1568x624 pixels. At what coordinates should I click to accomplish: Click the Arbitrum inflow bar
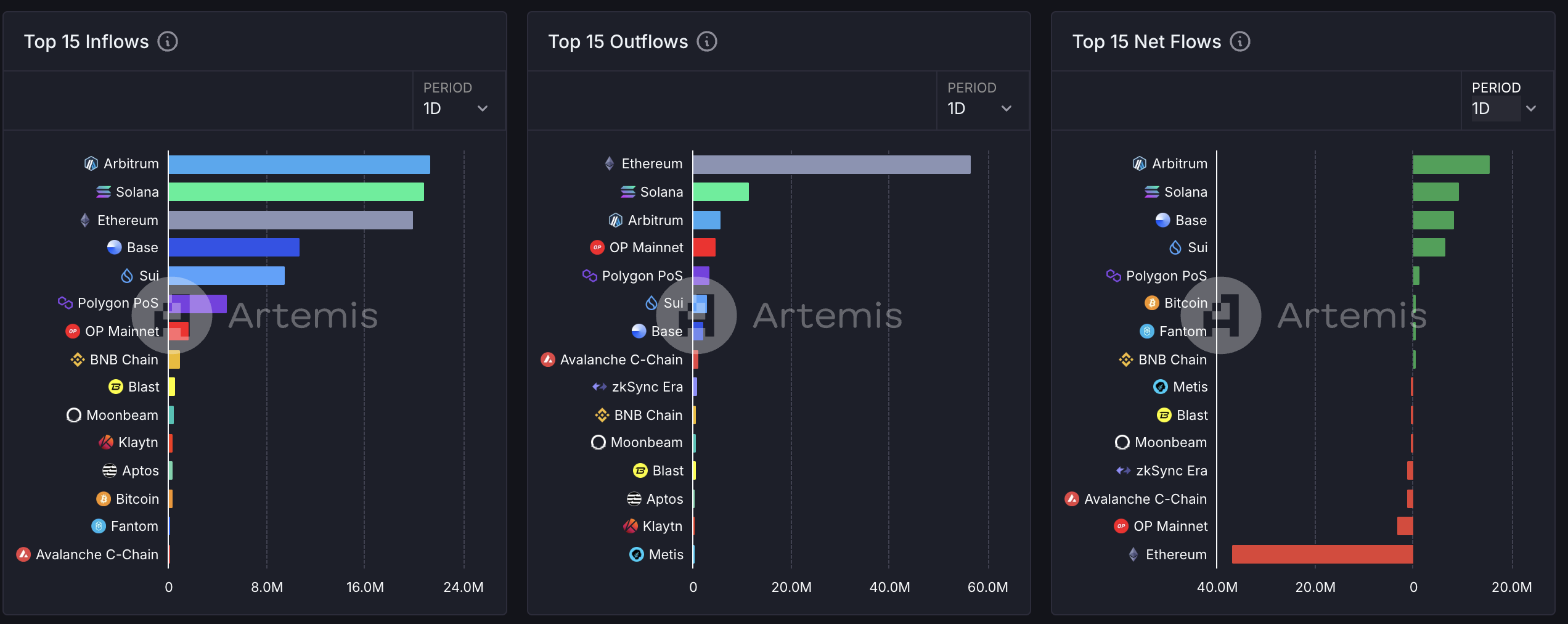300,165
